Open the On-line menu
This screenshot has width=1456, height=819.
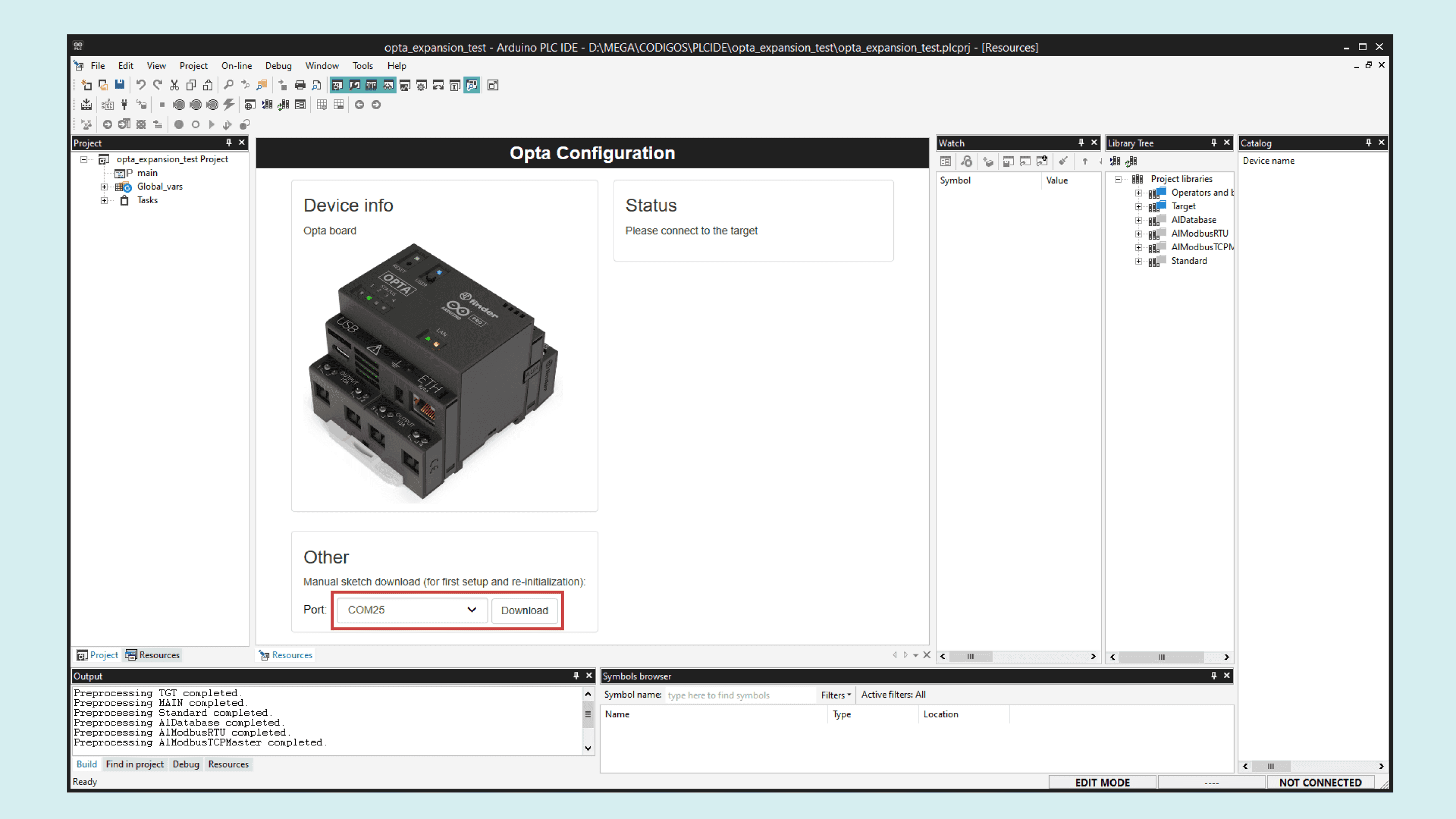236,66
